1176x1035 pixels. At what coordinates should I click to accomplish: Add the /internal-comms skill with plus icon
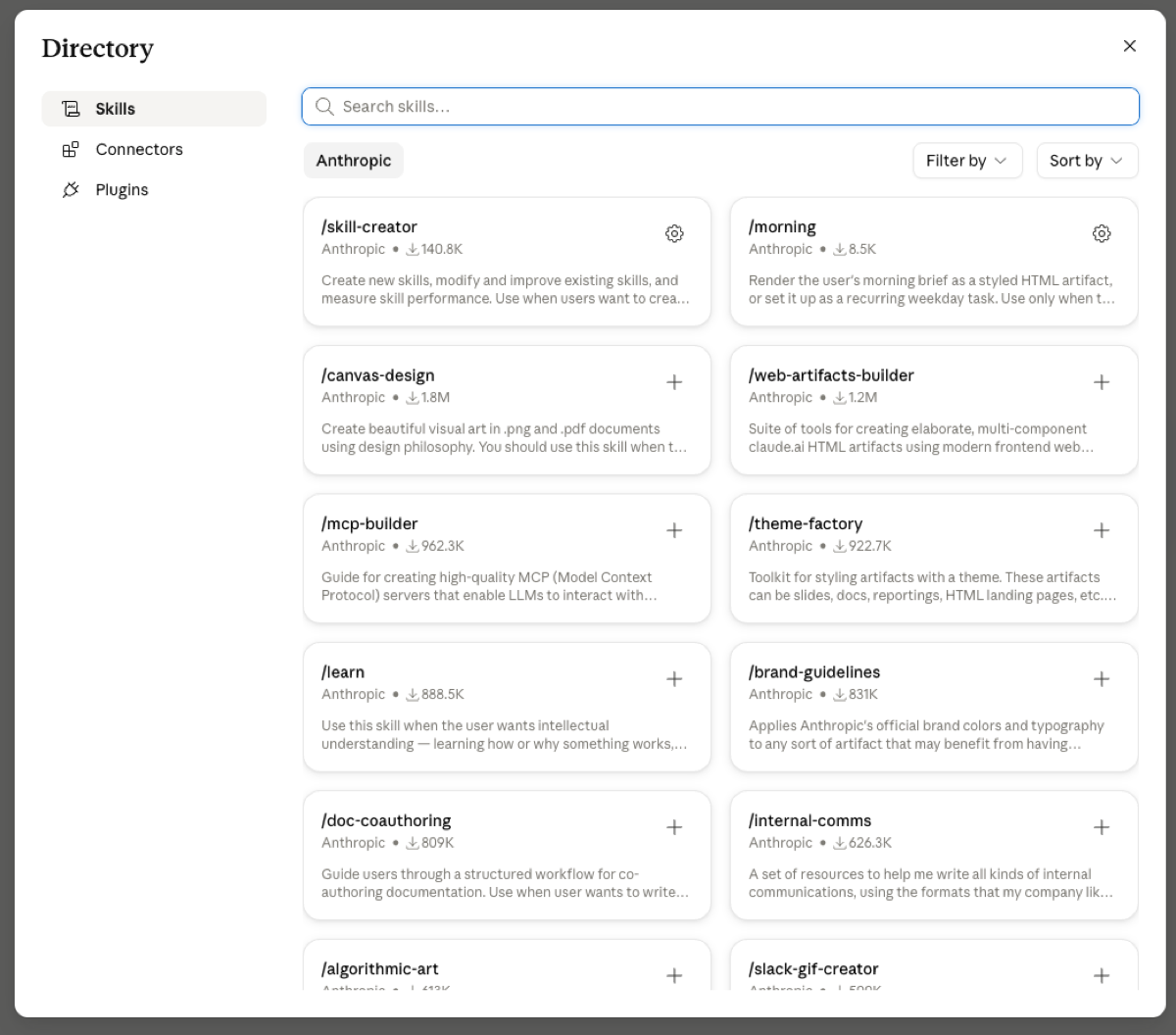coord(1102,827)
